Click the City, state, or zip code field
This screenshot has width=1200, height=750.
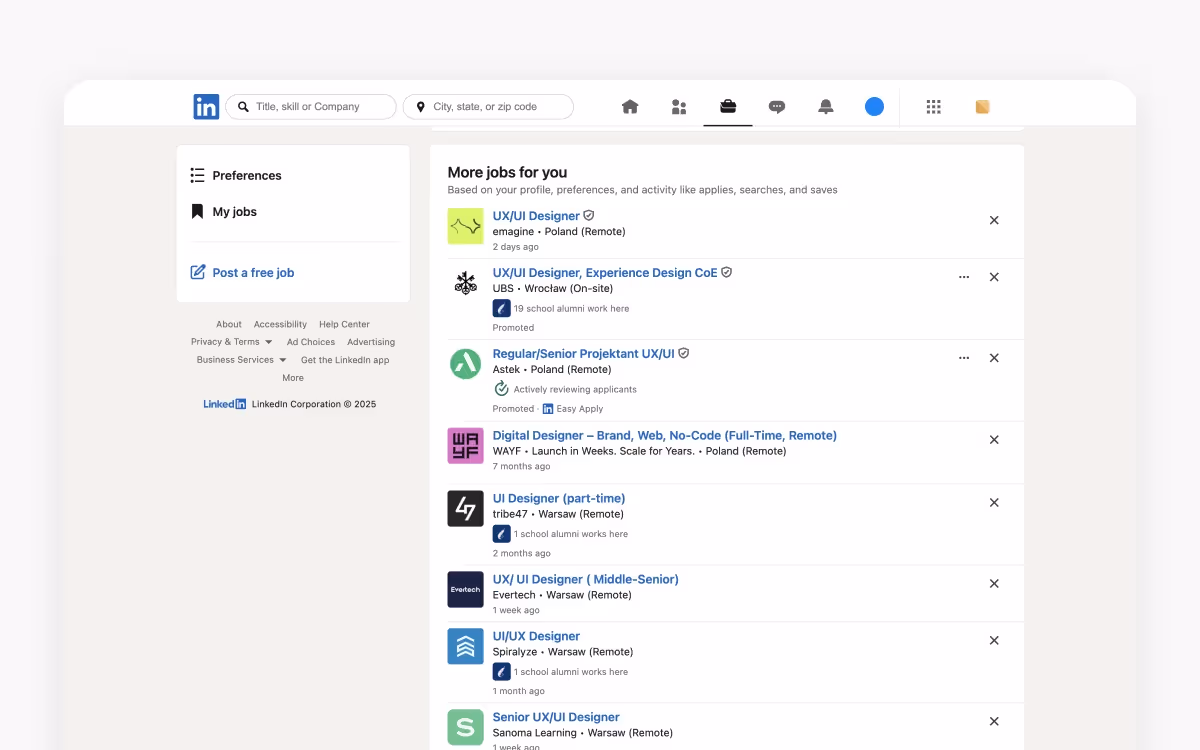click(x=488, y=107)
